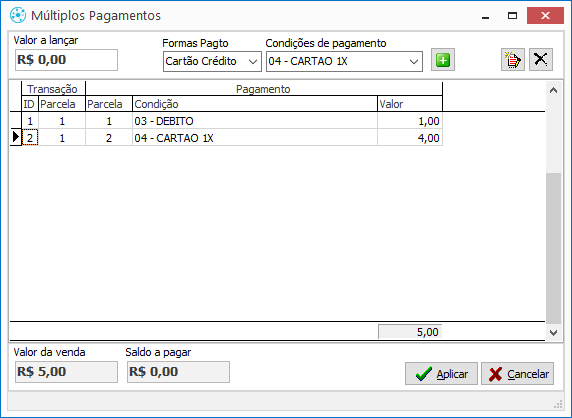
Task: Click the Condição column header
Action: [255, 104]
